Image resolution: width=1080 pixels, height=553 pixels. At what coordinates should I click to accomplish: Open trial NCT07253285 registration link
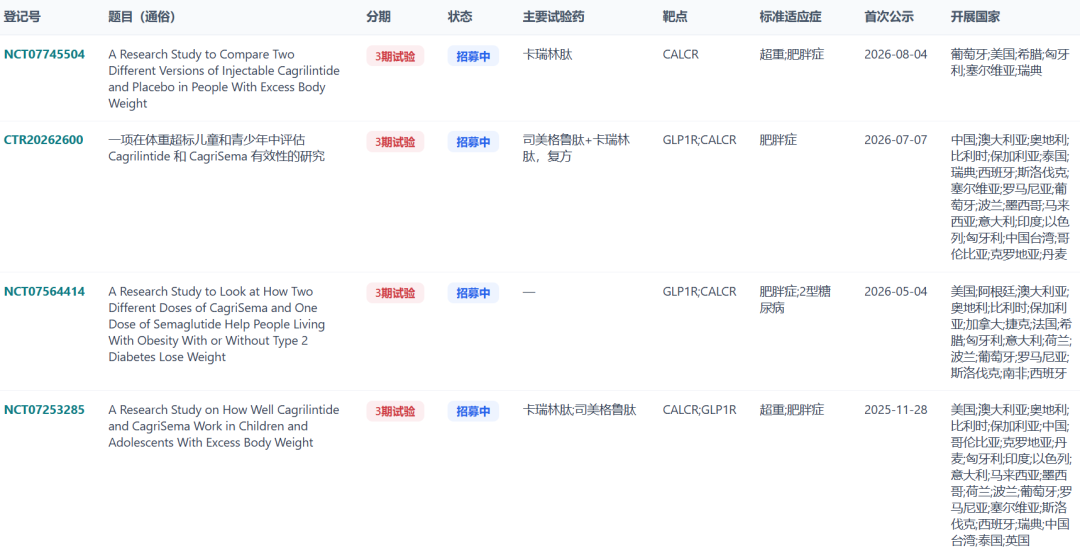click(45, 410)
